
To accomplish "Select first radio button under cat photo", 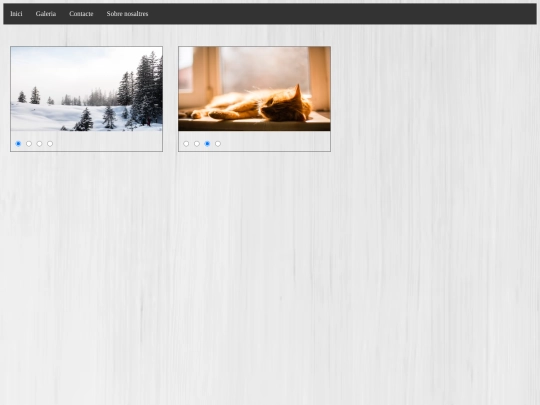I will pyautogui.click(x=186, y=144).
